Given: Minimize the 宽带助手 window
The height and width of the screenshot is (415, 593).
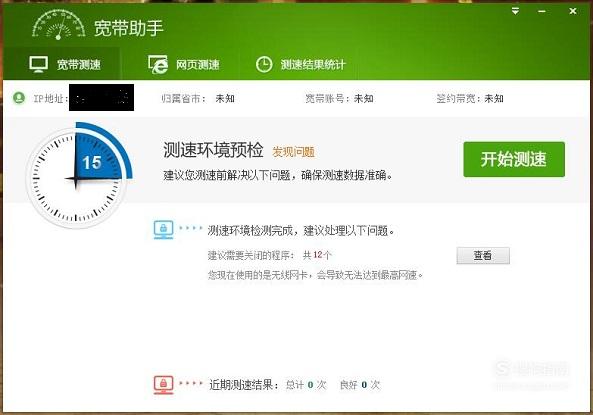Looking at the screenshot, I should click(542, 11).
